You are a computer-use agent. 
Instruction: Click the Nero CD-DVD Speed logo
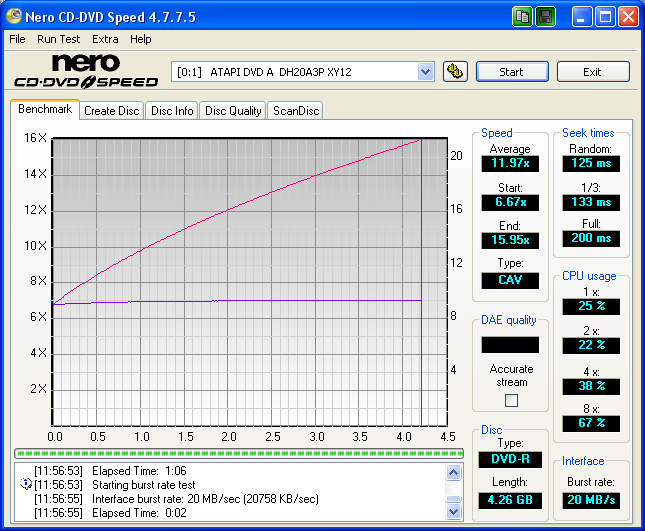pos(85,71)
